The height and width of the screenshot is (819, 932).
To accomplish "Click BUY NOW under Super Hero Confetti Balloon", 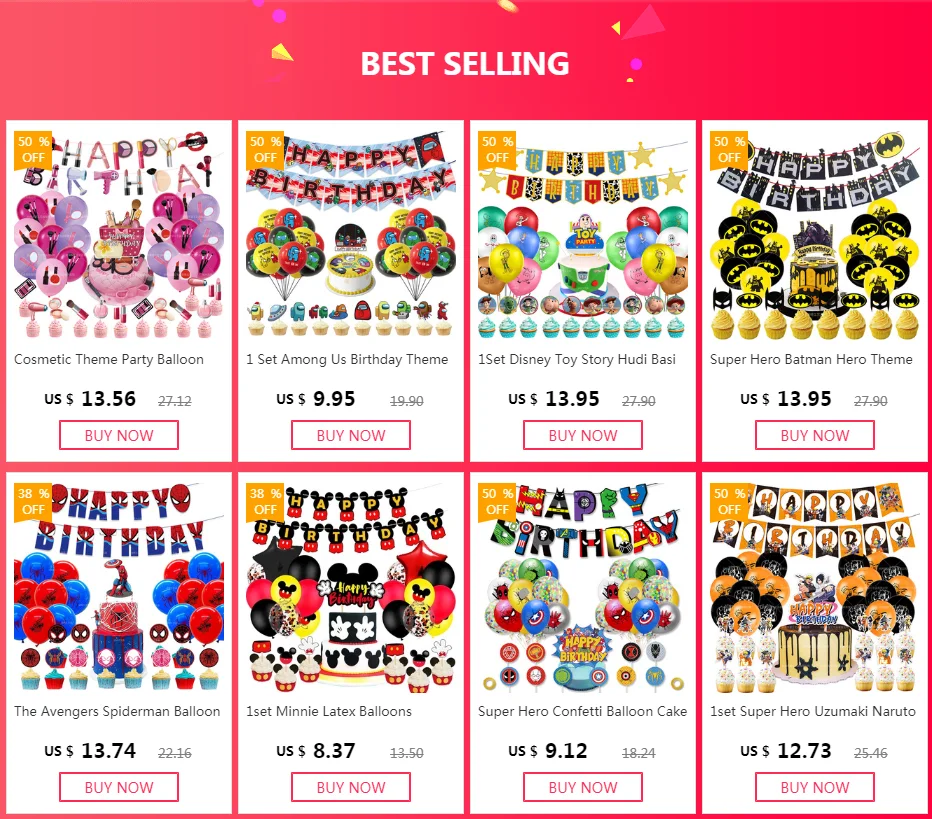I will [582, 787].
